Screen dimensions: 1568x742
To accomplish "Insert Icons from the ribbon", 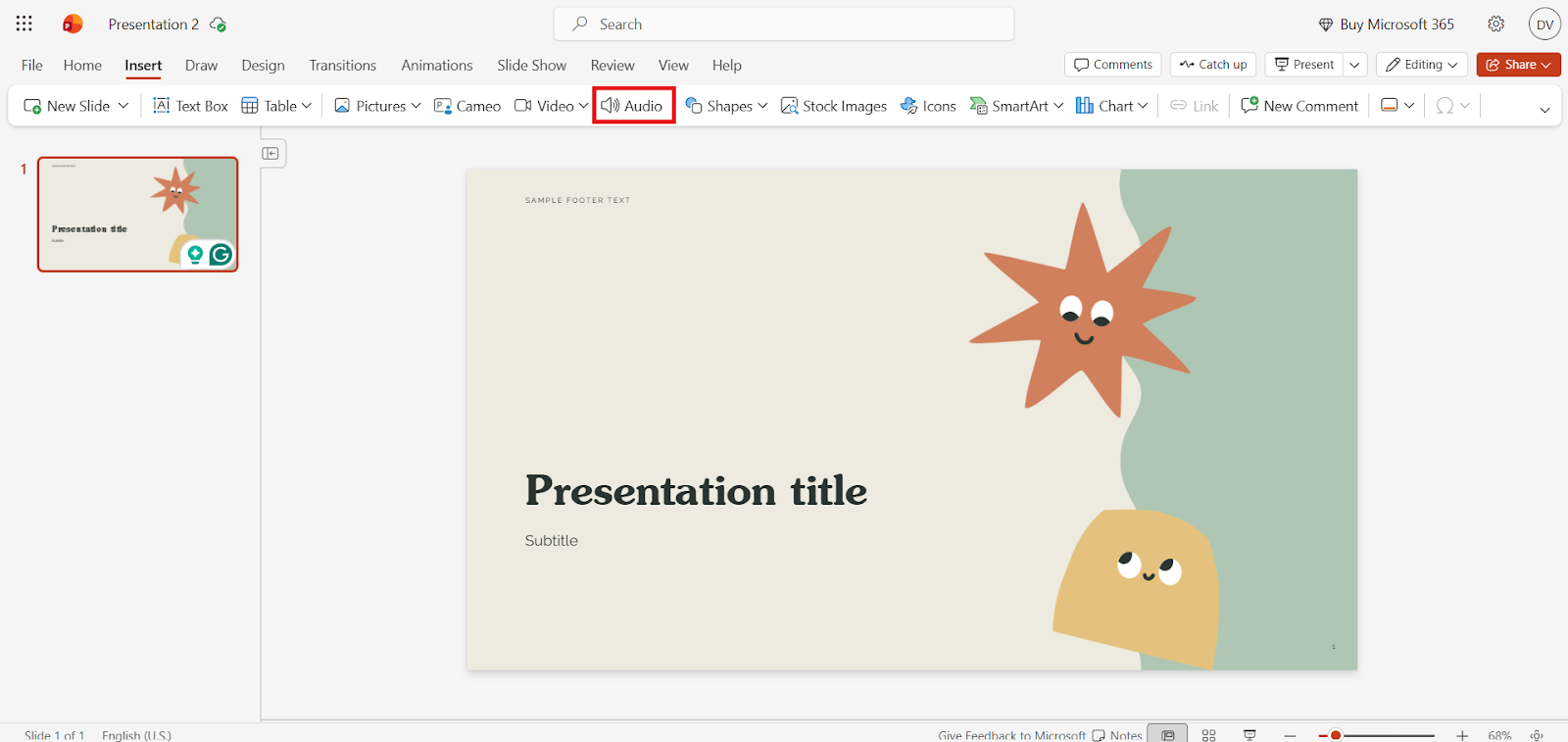I will 928,106.
